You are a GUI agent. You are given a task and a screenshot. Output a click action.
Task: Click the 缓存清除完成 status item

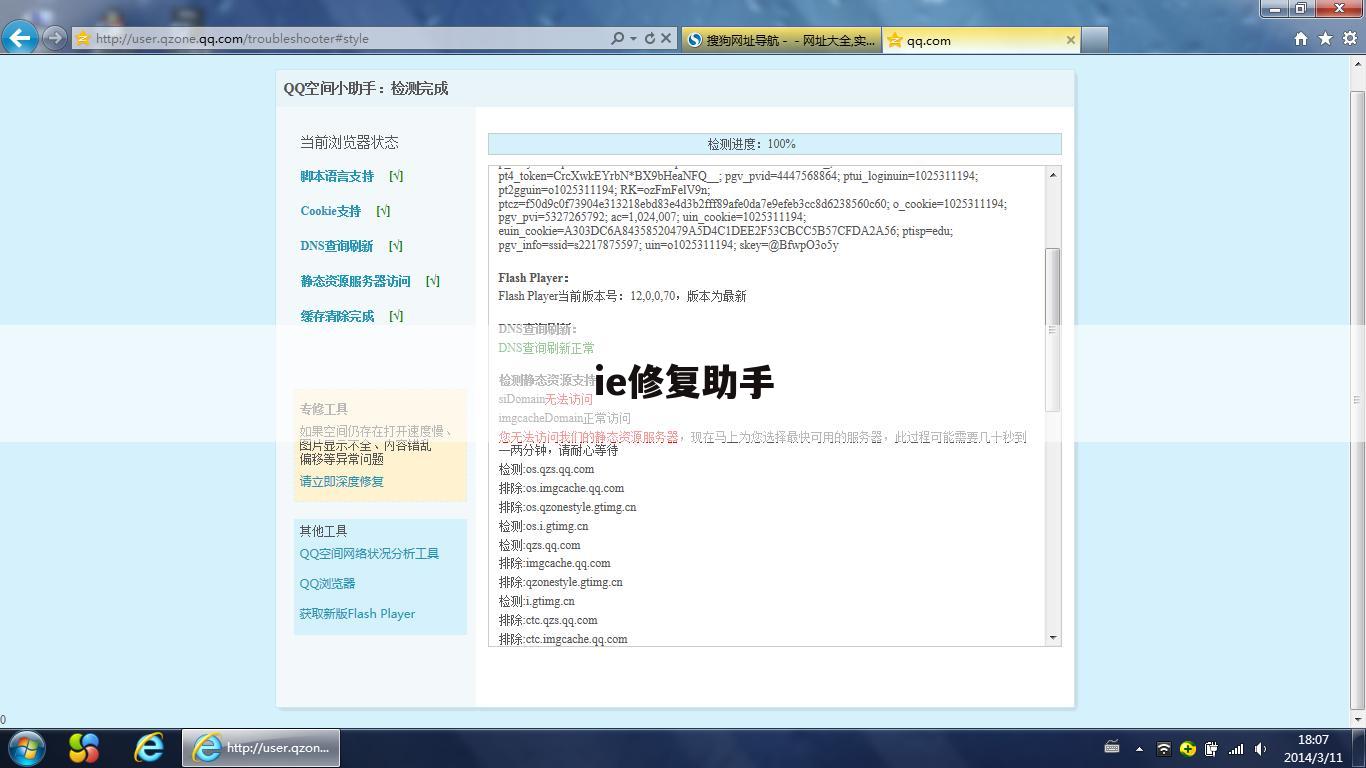(337, 316)
